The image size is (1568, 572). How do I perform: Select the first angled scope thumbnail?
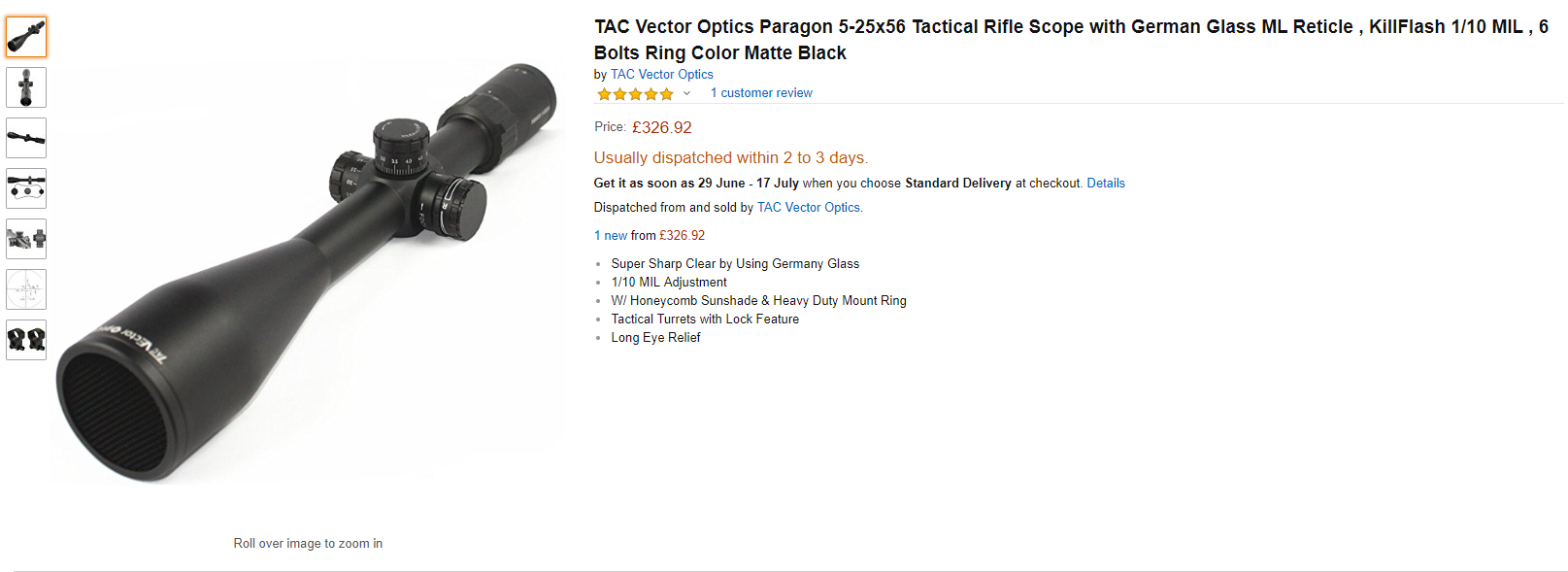tap(26, 37)
